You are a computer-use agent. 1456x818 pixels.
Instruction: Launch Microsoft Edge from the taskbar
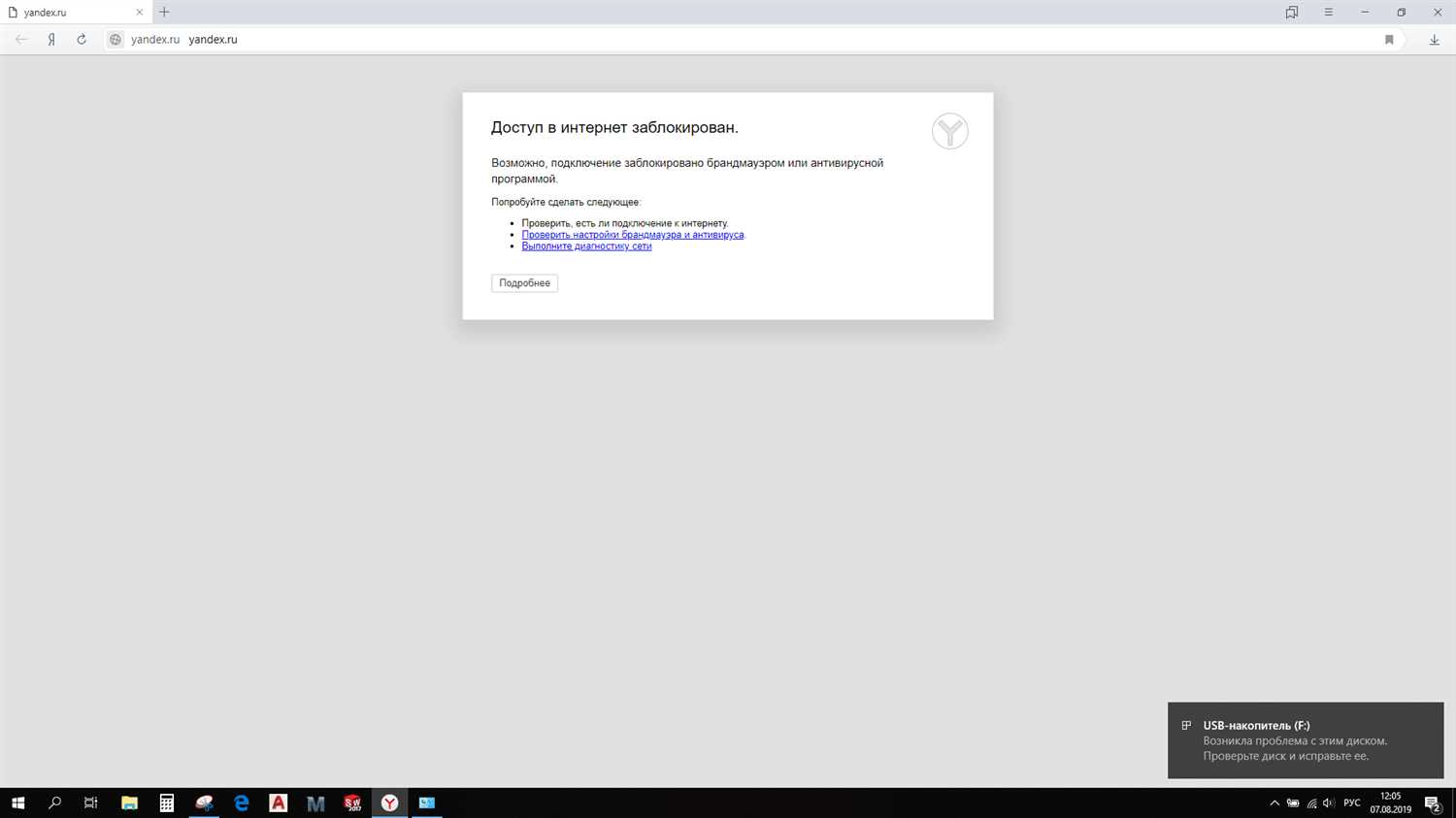click(242, 802)
